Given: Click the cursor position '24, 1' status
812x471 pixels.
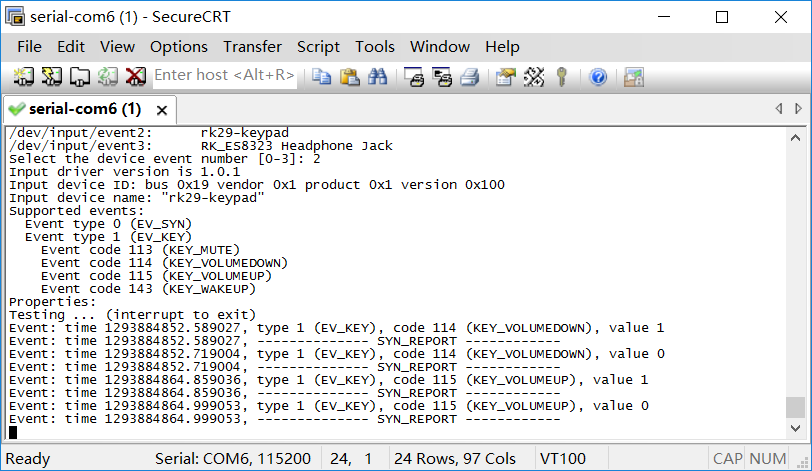Looking at the screenshot, I should pos(351,459).
